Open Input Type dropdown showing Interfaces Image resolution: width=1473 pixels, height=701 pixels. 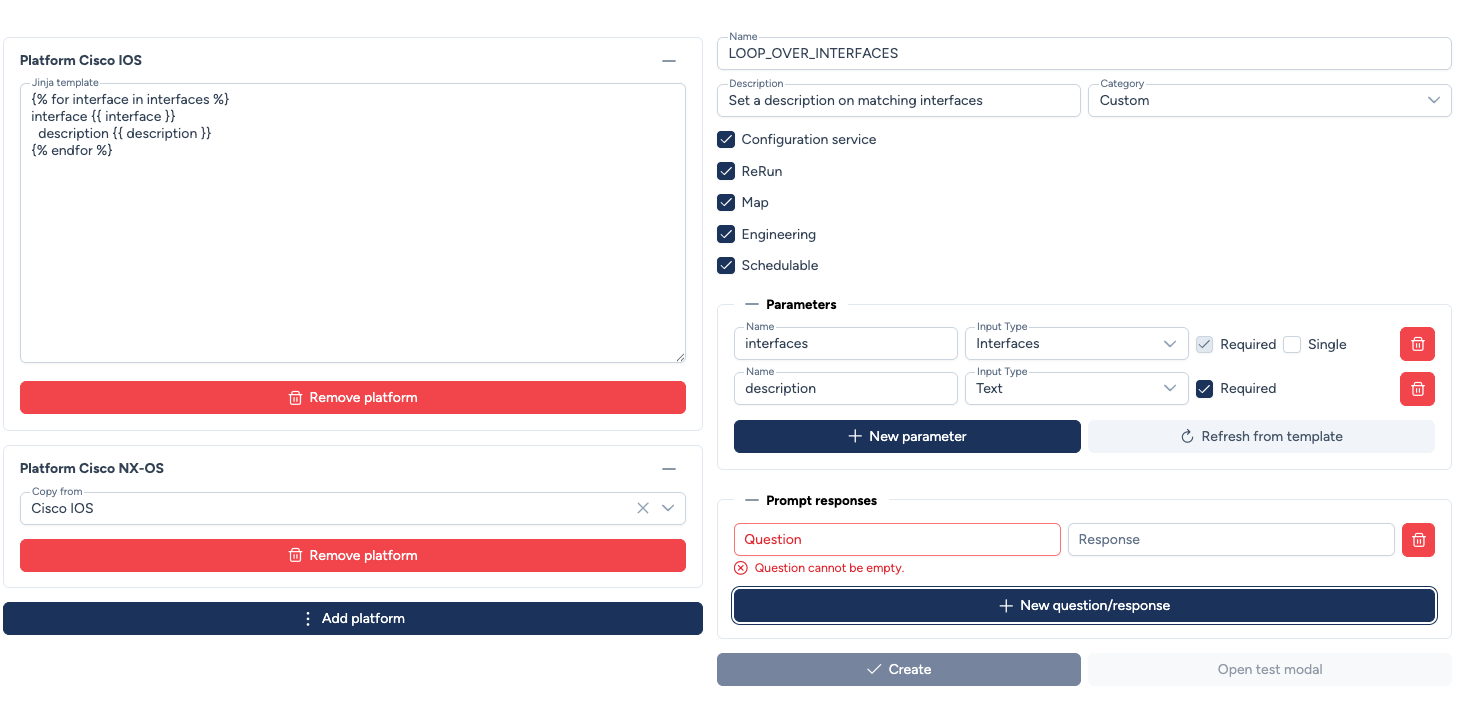[x=1076, y=344]
